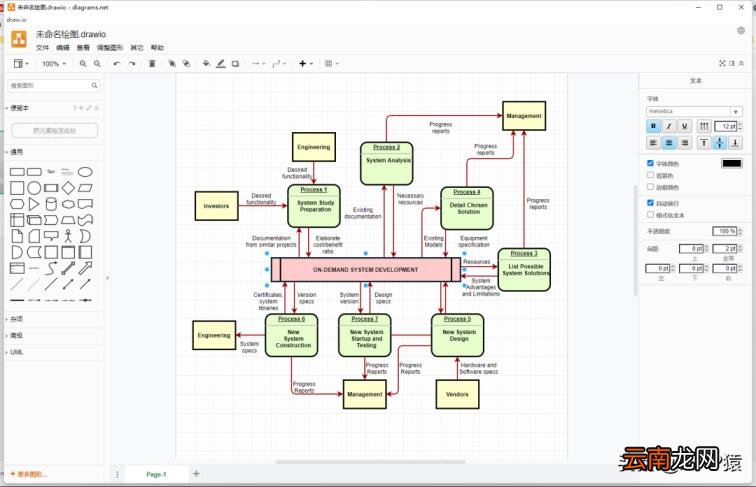The height and width of the screenshot is (487, 756).
Task: Select the diamond shape in the palette
Action: point(68,188)
